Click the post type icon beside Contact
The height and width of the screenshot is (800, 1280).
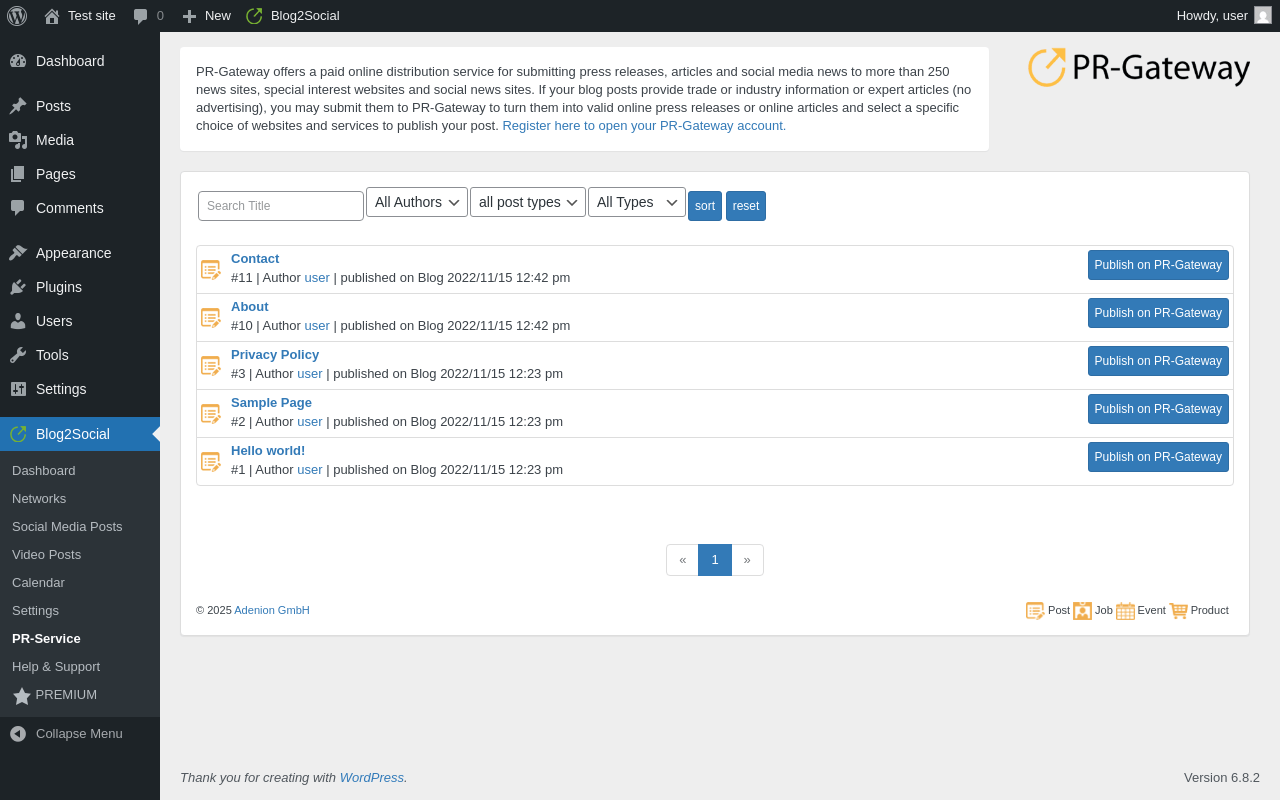(211, 270)
